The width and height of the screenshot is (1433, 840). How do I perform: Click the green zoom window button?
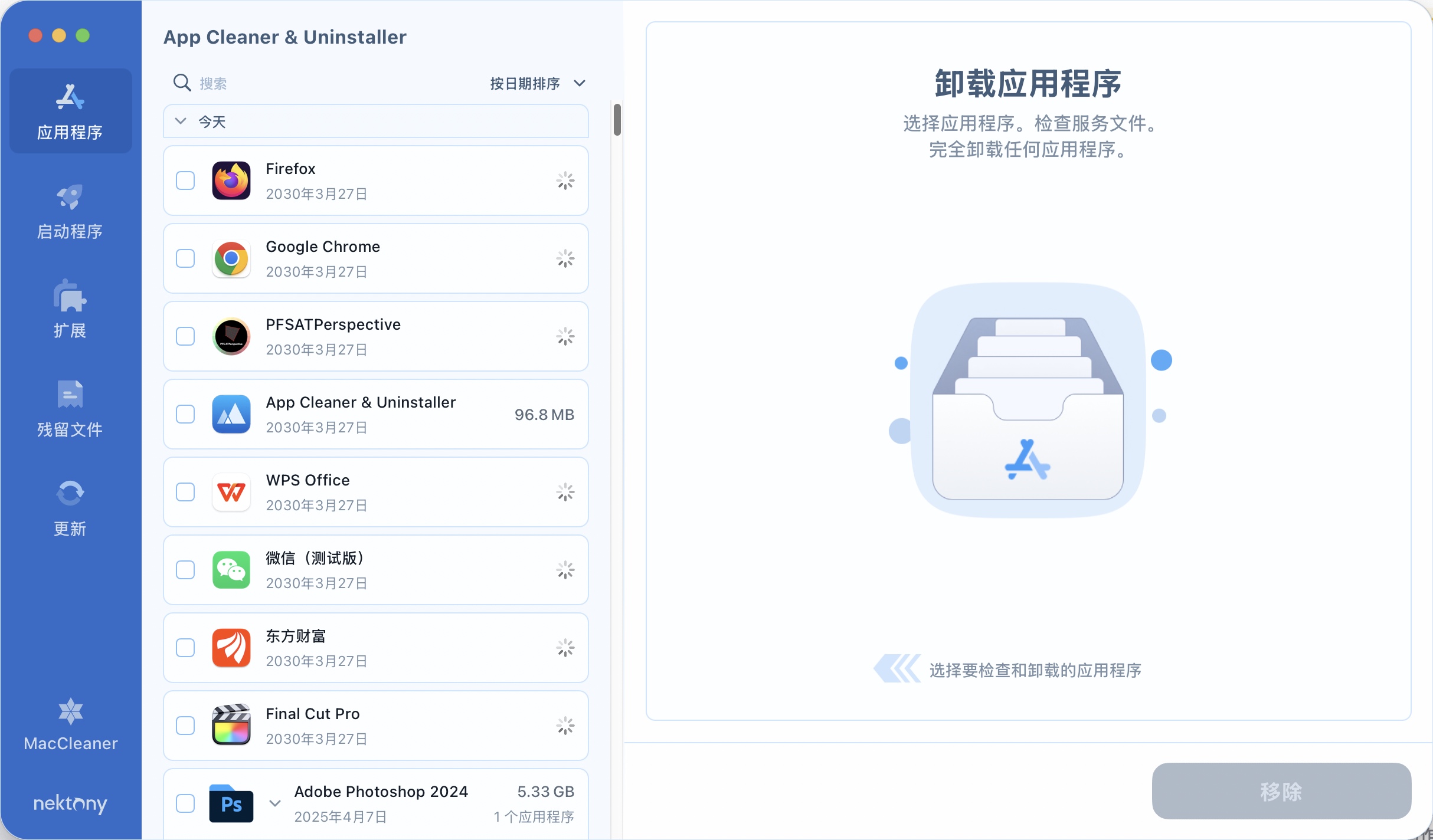83,35
